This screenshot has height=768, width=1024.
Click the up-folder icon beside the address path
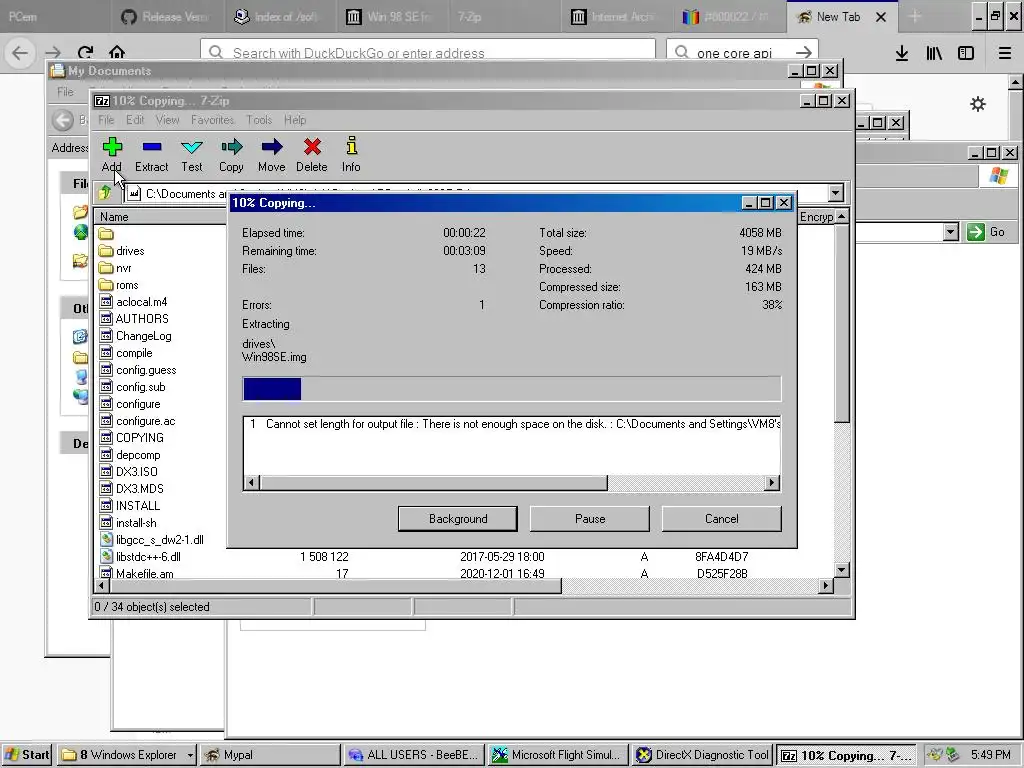105,193
